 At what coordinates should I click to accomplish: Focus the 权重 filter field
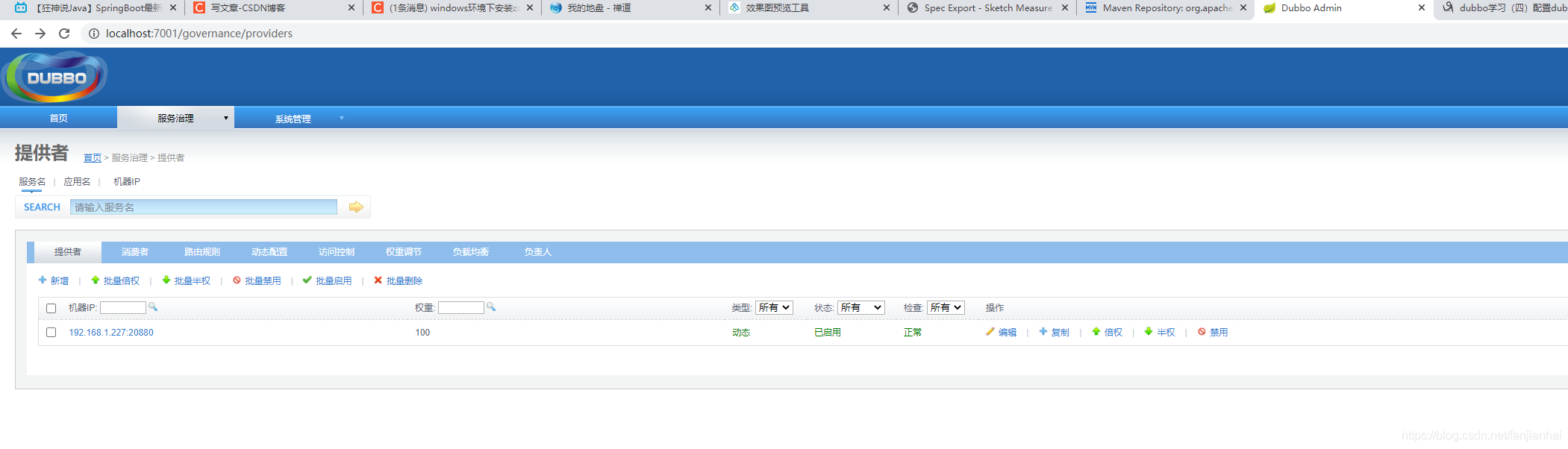click(x=461, y=307)
